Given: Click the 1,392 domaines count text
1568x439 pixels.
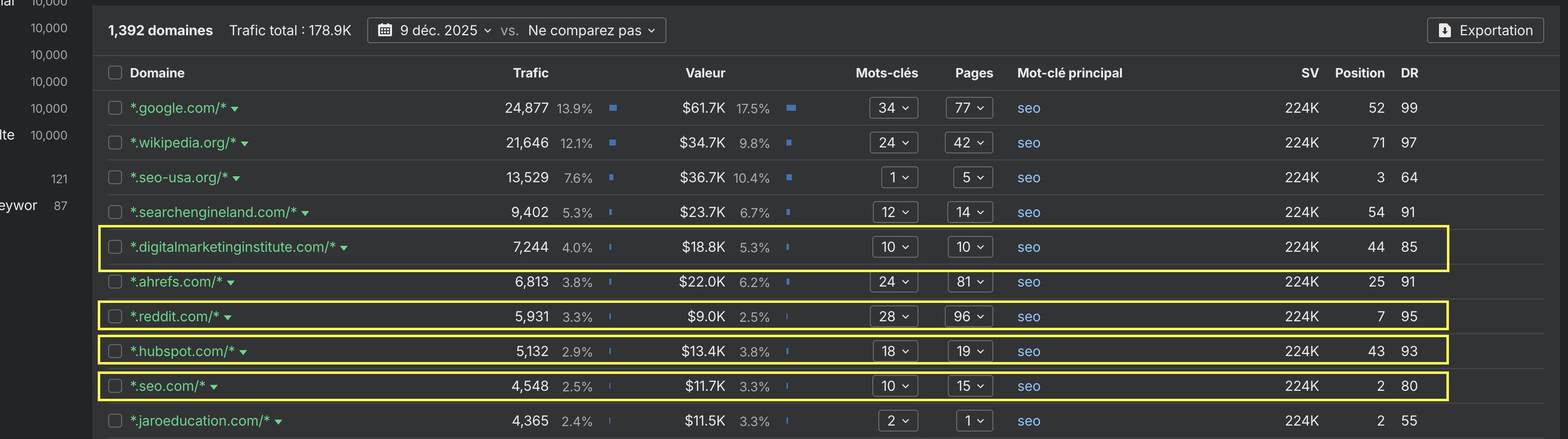Looking at the screenshot, I should coord(160,30).
